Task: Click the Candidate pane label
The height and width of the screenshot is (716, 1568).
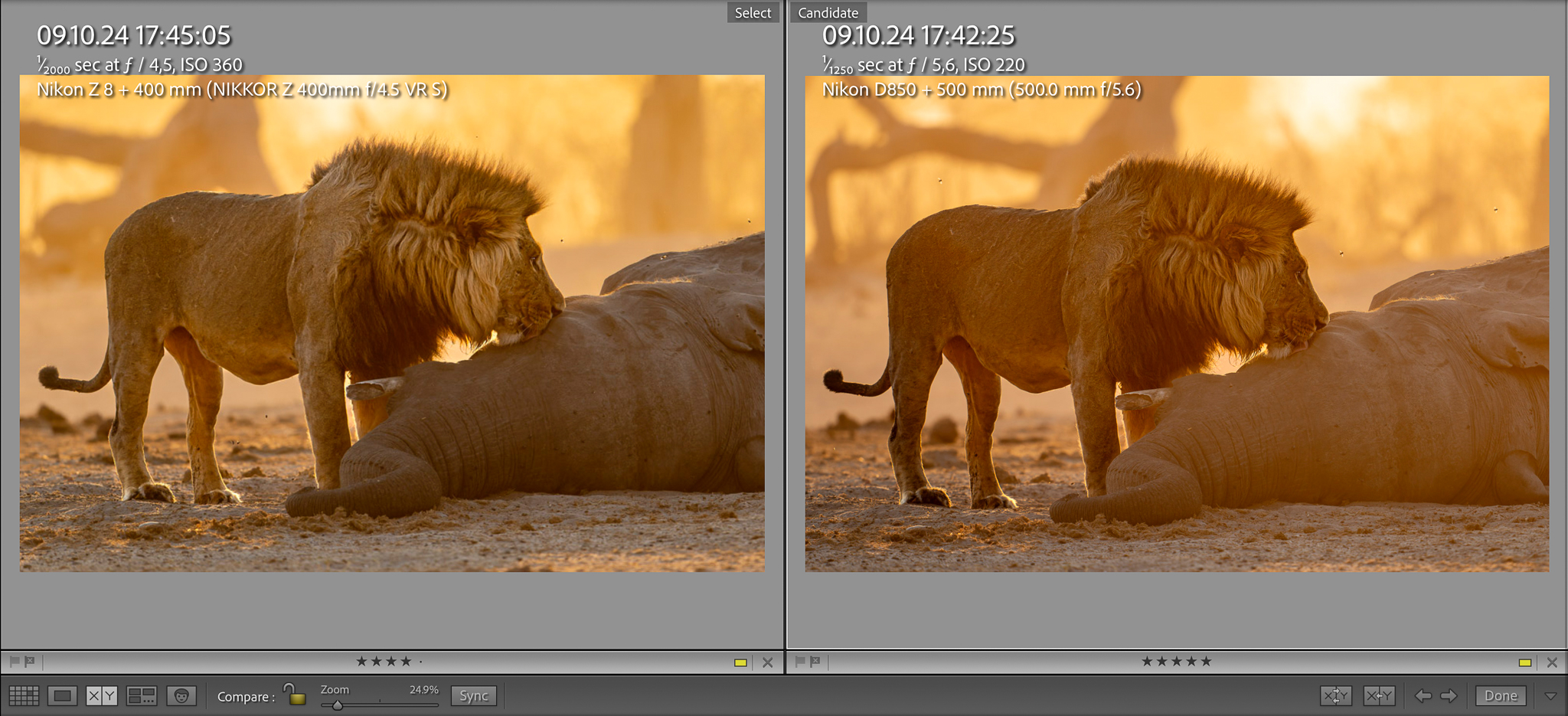Action: (x=828, y=12)
